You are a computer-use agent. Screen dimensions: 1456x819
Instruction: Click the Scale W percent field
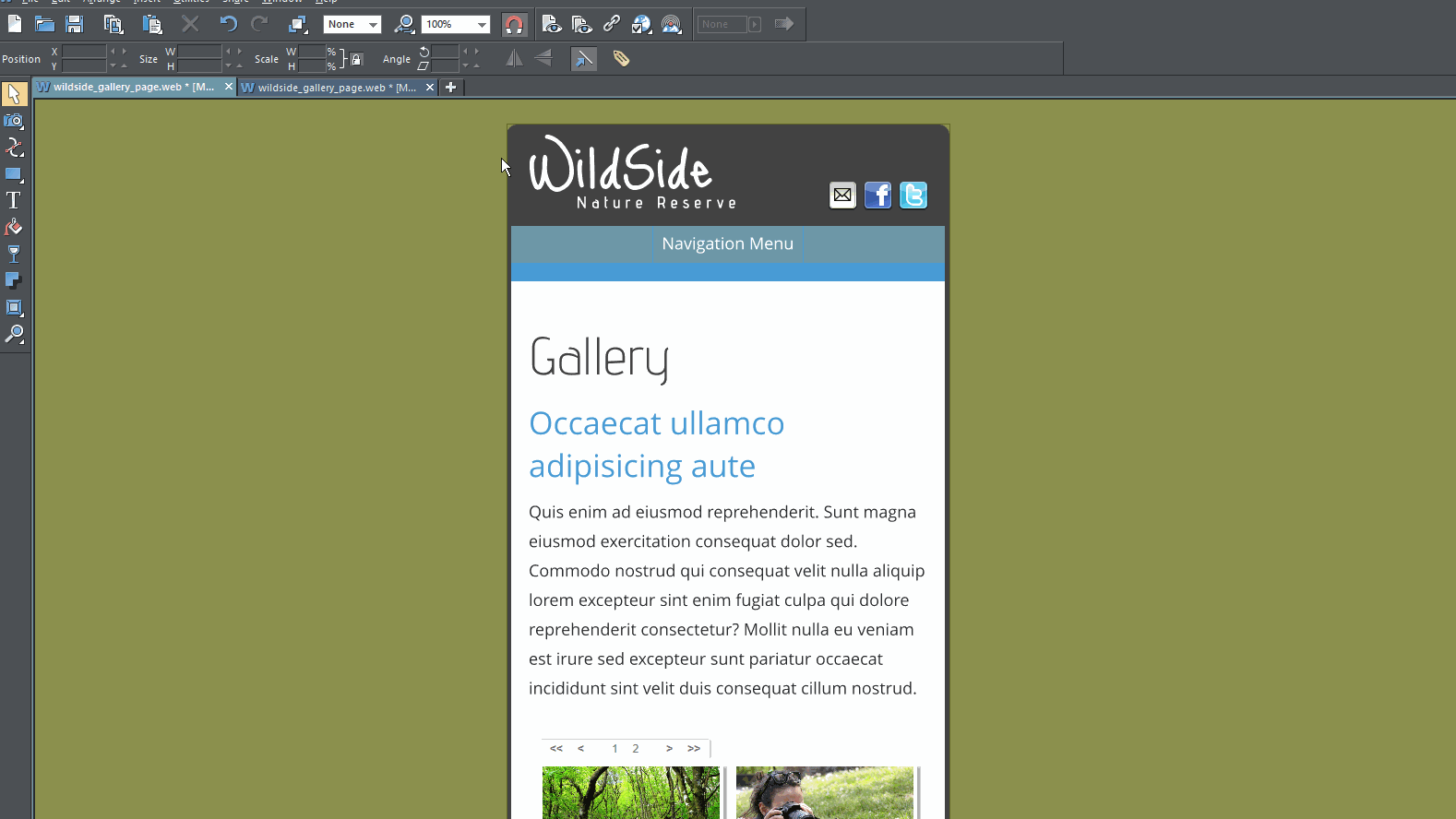tap(312, 52)
